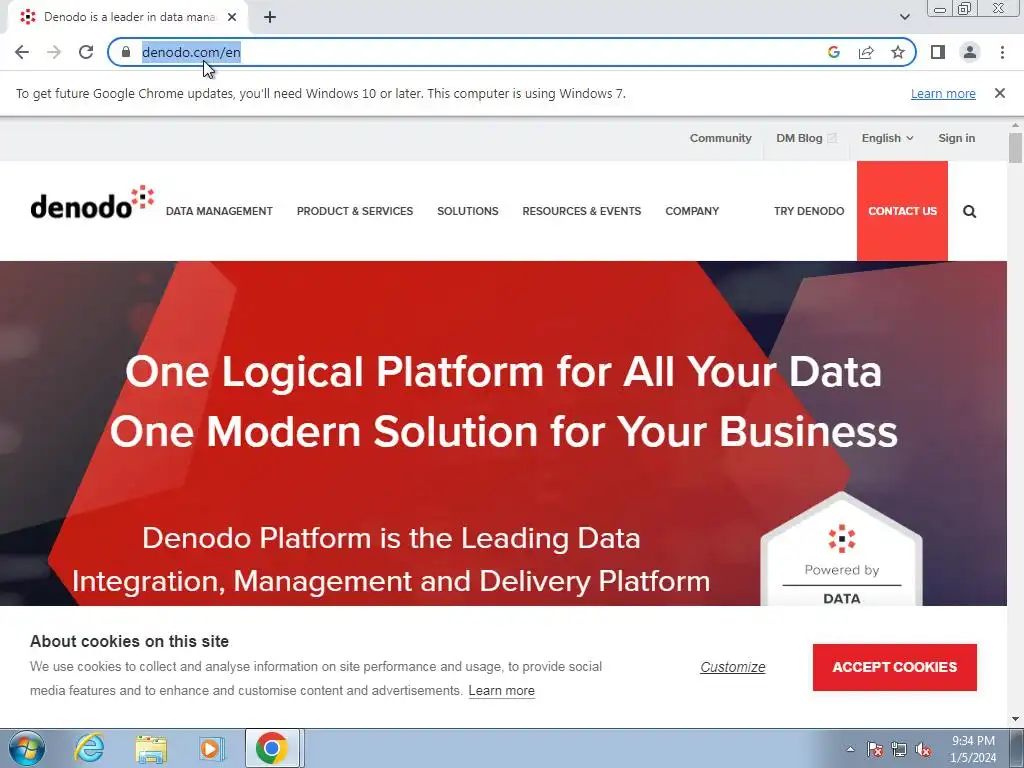Click the muted volume tray icon
This screenshot has height=768, width=1024.
(923, 749)
